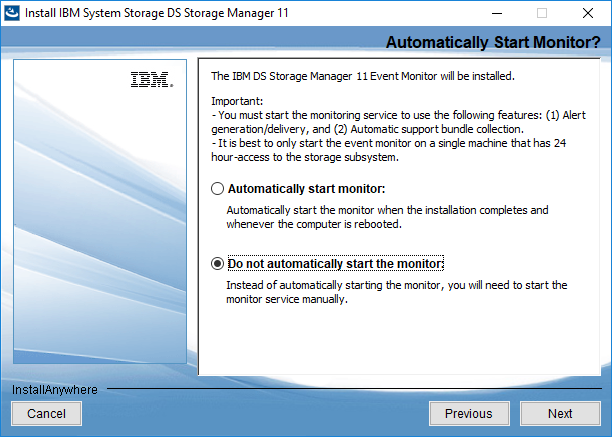
Task: Proceed with the Next button
Action: pos(560,414)
